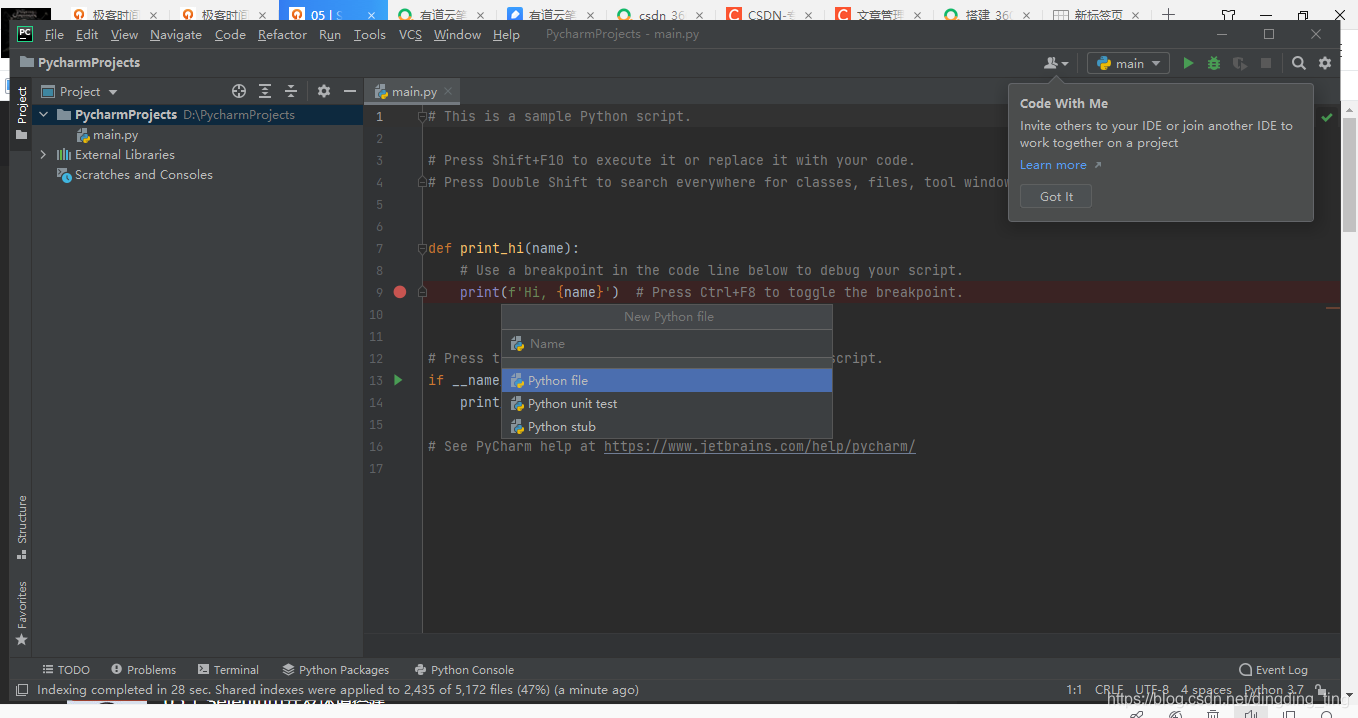Open the Problems tool window
Viewport: 1358px width, 718px height.
143,670
